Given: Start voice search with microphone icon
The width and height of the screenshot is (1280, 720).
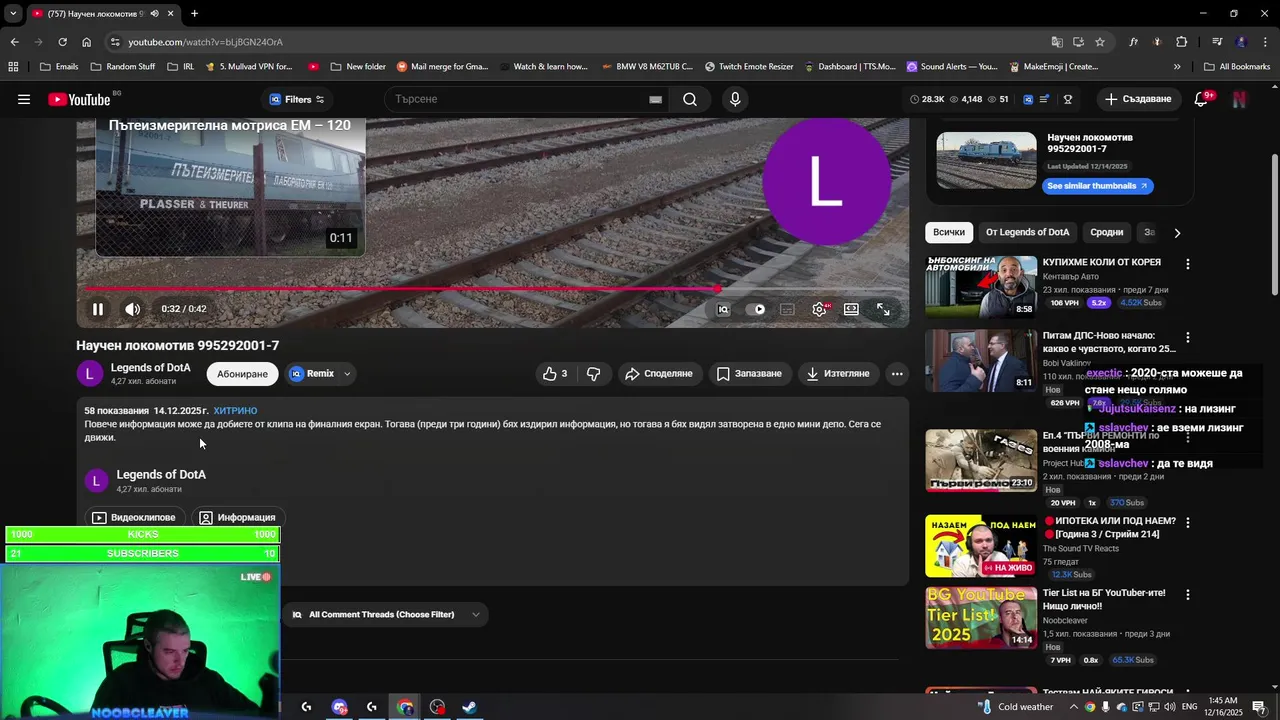Looking at the screenshot, I should coord(735,99).
